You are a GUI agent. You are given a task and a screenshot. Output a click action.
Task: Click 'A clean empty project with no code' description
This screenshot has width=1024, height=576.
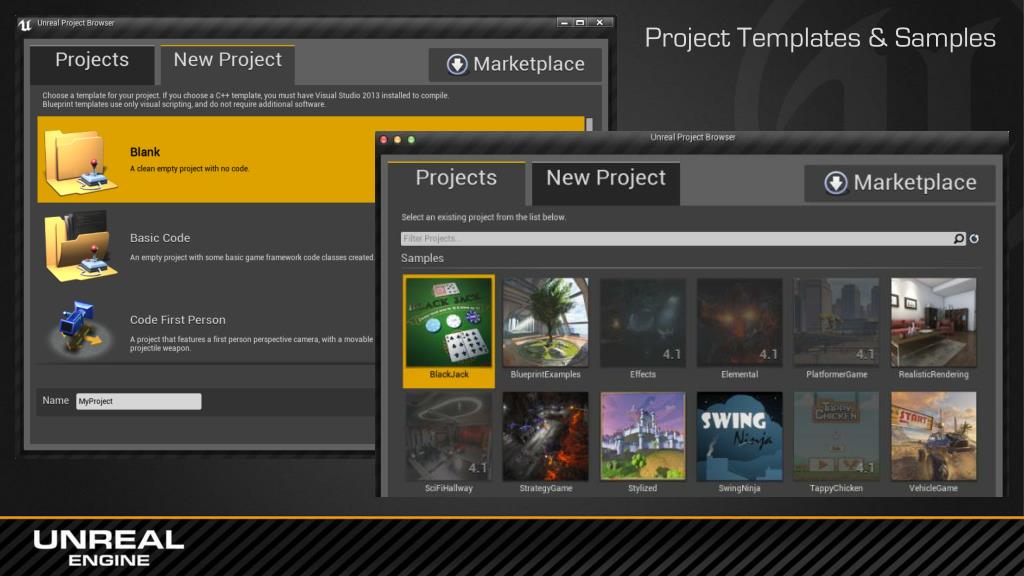tap(189, 168)
